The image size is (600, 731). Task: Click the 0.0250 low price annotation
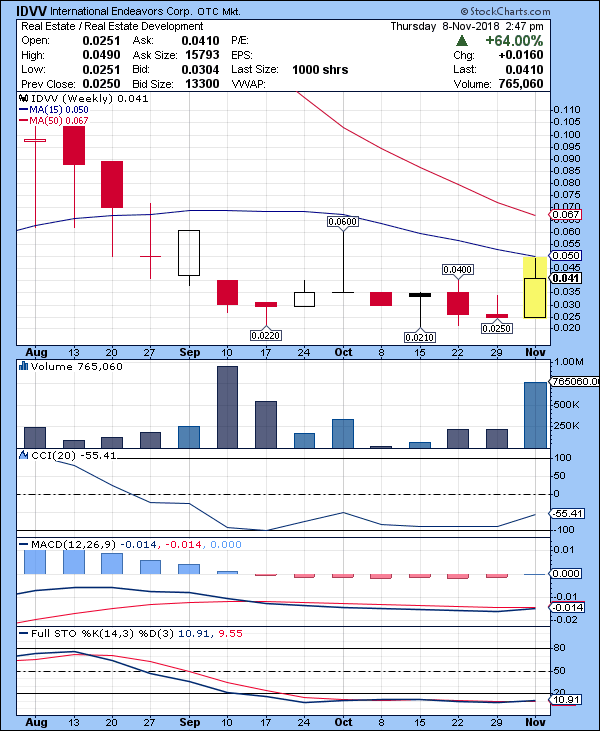coord(497,329)
